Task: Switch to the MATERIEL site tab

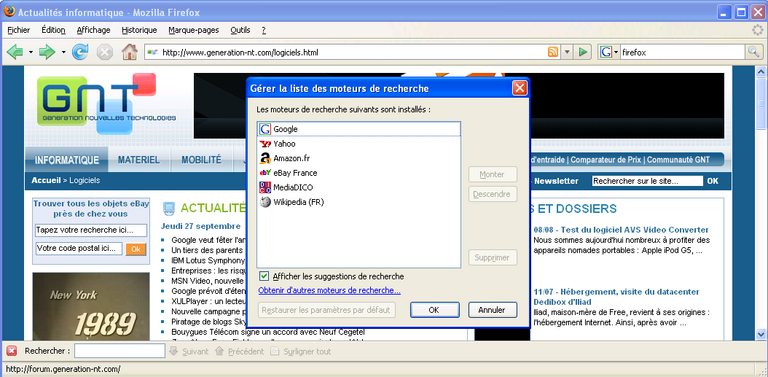Action: pyautogui.click(x=139, y=160)
